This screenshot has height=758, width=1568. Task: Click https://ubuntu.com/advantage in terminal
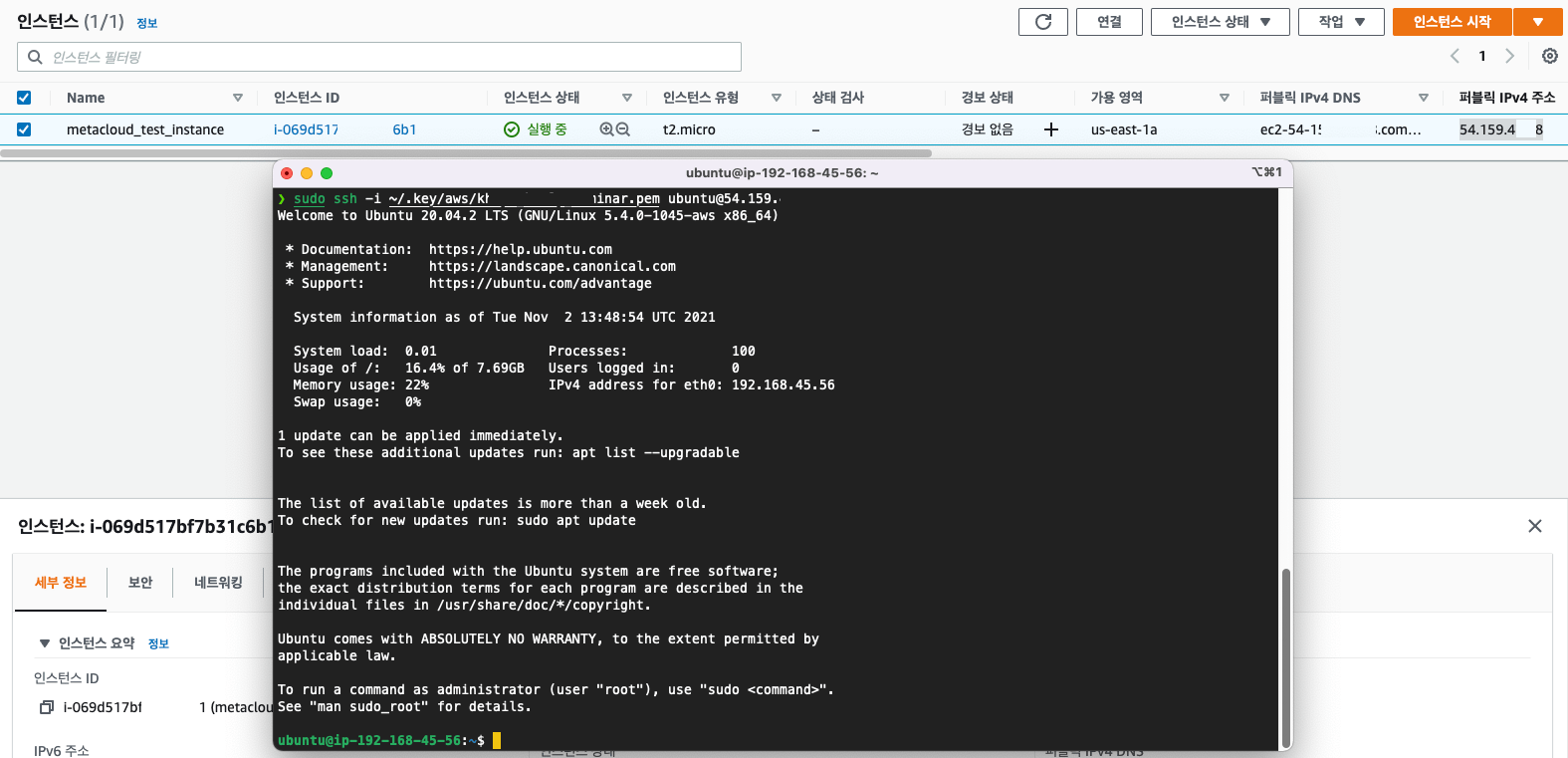541,283
